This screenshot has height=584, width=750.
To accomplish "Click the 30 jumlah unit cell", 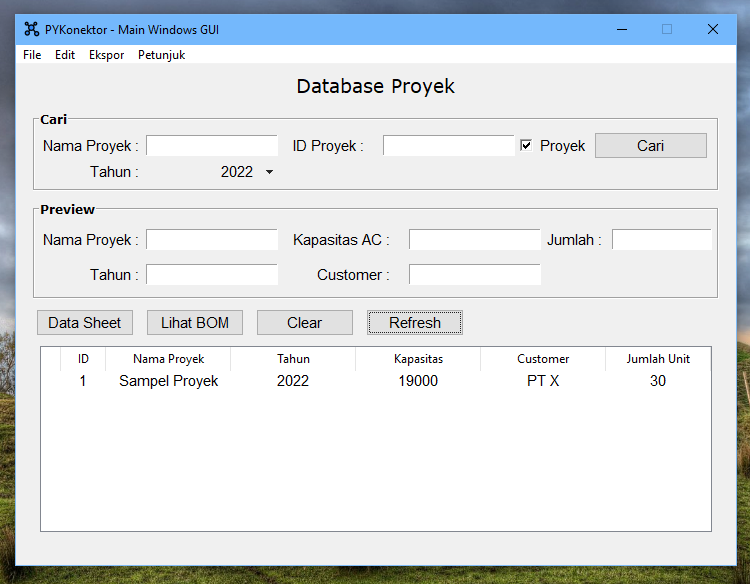I will (658, 381).
